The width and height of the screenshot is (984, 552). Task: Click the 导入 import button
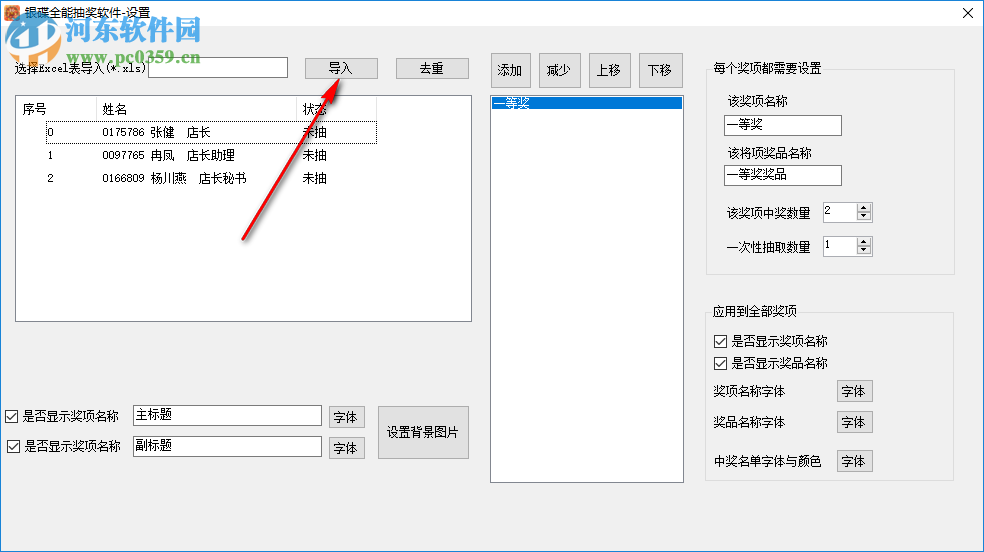(341, 68)
